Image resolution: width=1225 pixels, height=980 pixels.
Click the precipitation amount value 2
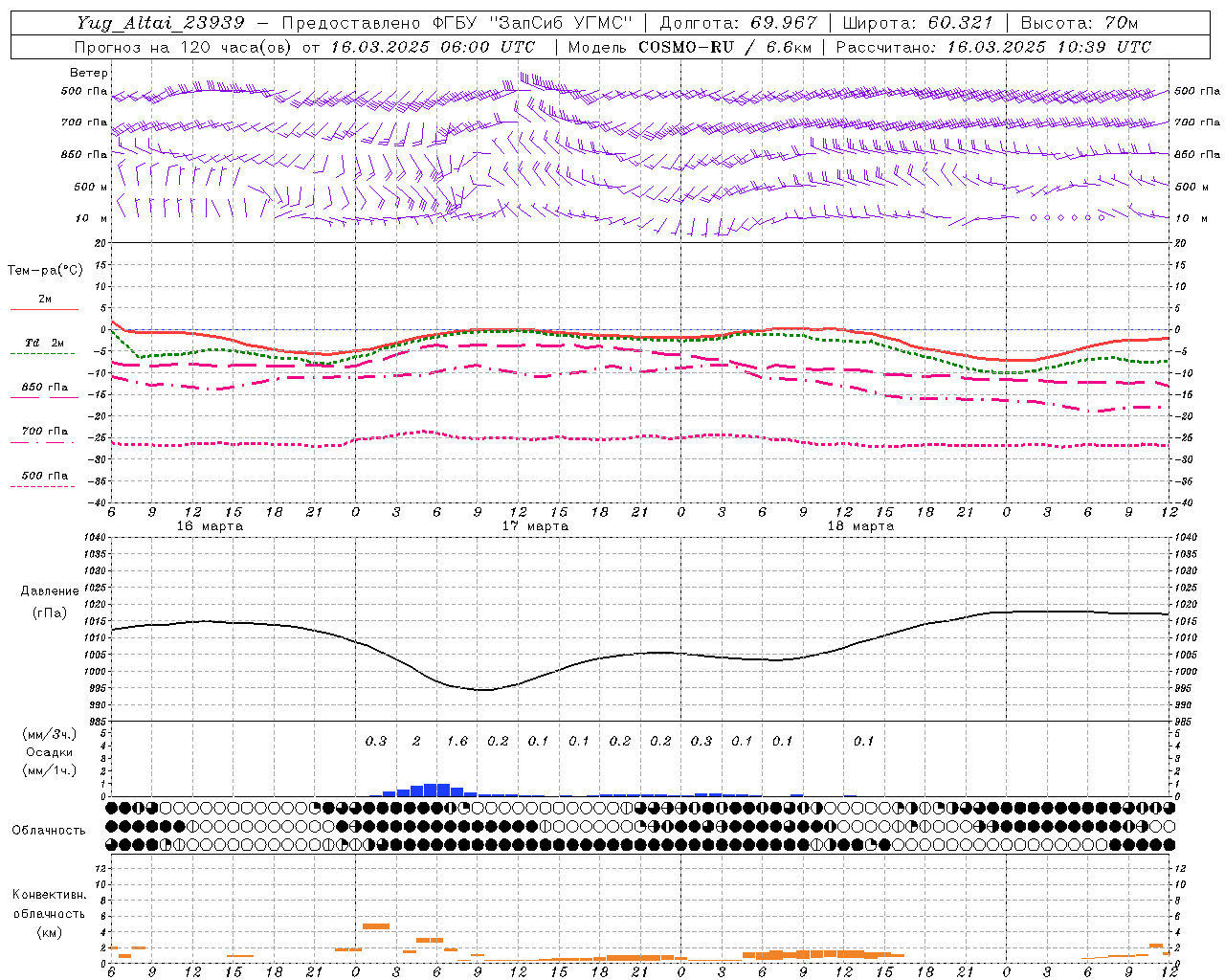416,741
